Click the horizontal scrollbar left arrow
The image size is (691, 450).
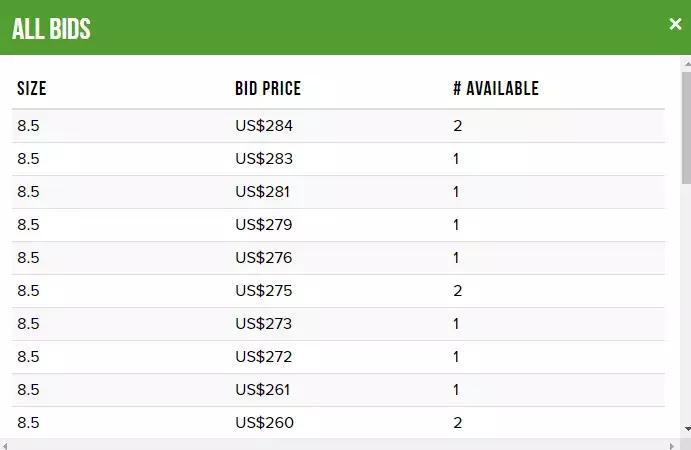point(6,444)
